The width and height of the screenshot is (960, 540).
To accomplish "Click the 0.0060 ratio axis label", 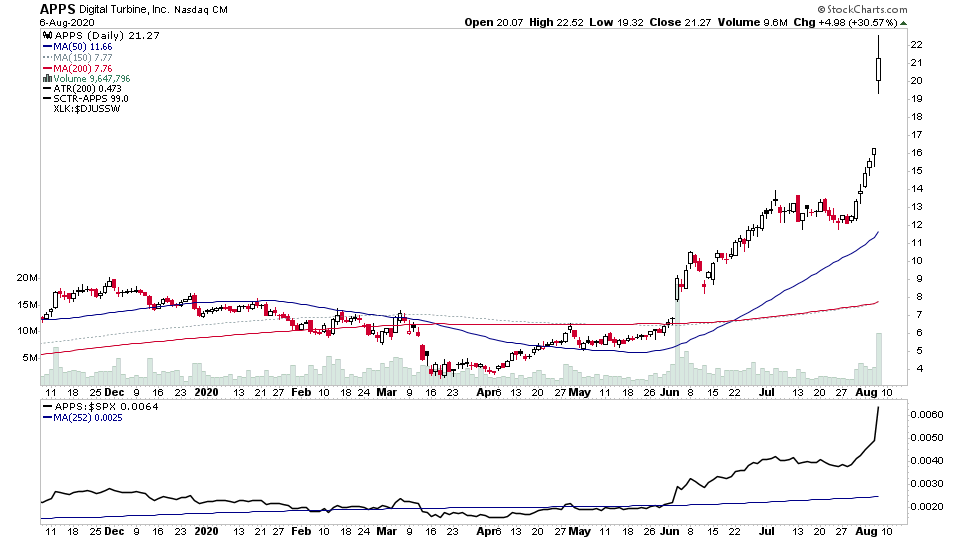I will click(927, 414).
